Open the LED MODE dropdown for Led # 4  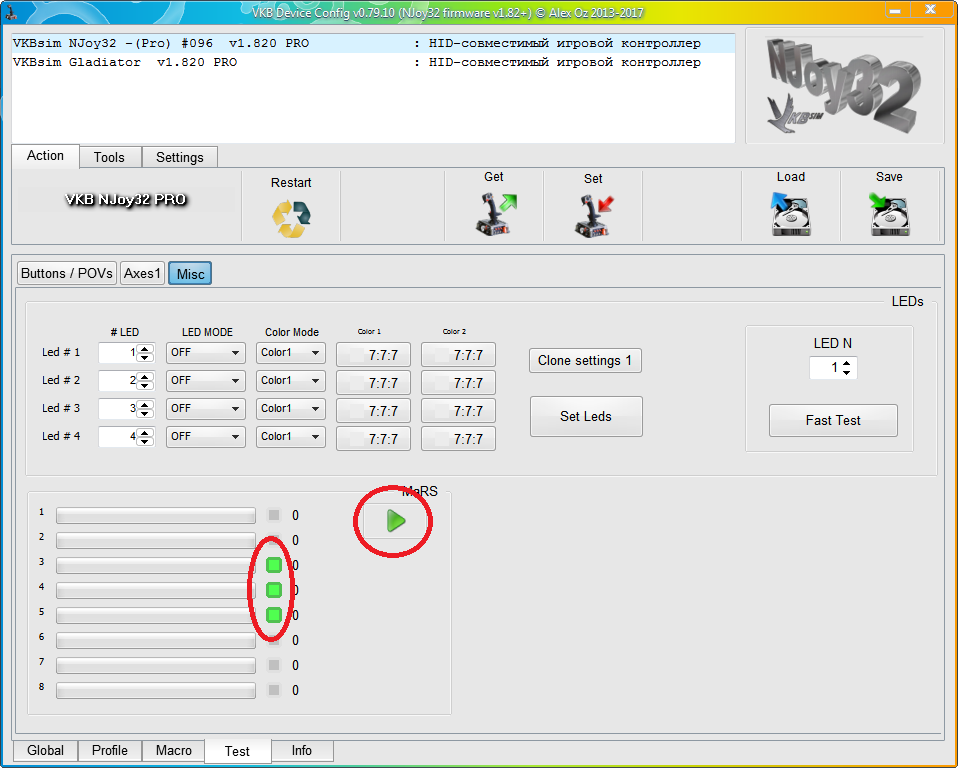coord(205,437)
